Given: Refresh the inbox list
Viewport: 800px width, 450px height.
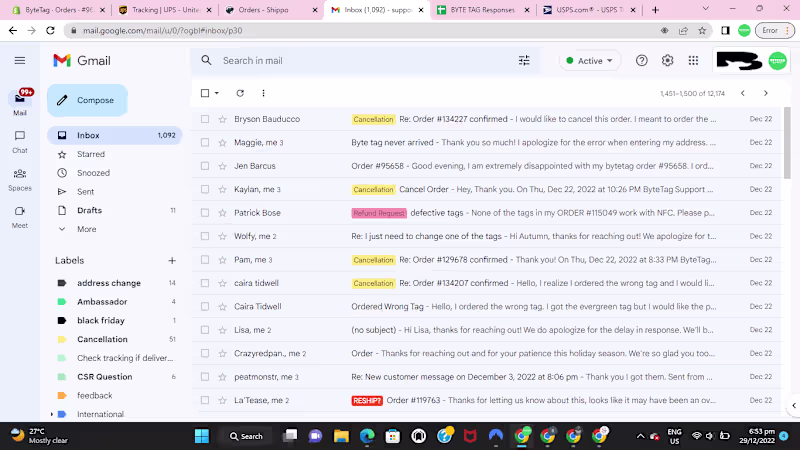Looking at the screenshot, I should pos(240,93).
